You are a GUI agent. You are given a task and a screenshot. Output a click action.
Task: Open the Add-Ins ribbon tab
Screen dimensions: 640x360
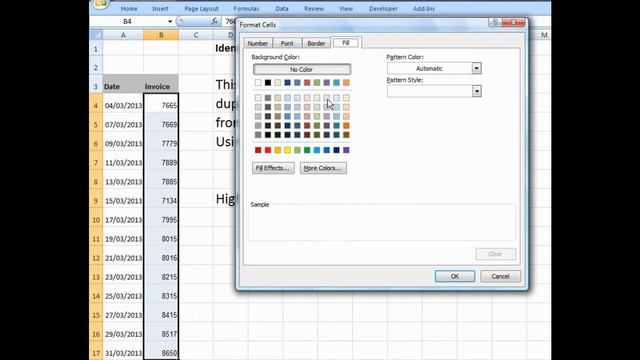[424, 9]
